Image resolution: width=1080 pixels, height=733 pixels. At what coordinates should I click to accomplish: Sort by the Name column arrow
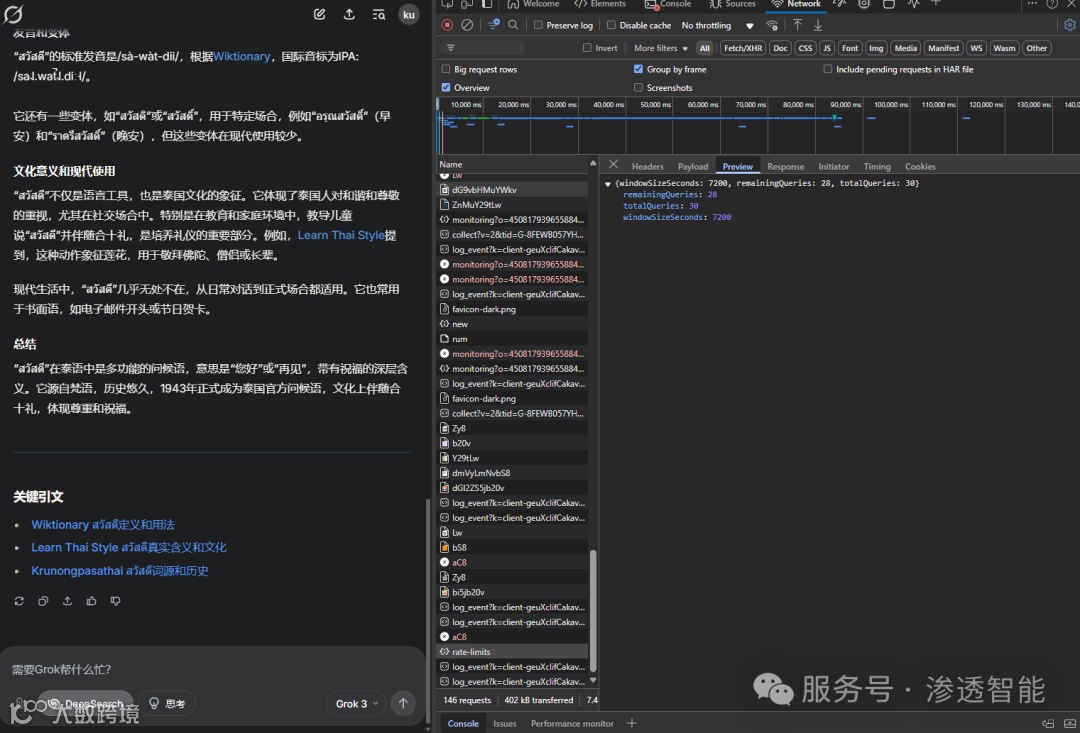(592, 163)
